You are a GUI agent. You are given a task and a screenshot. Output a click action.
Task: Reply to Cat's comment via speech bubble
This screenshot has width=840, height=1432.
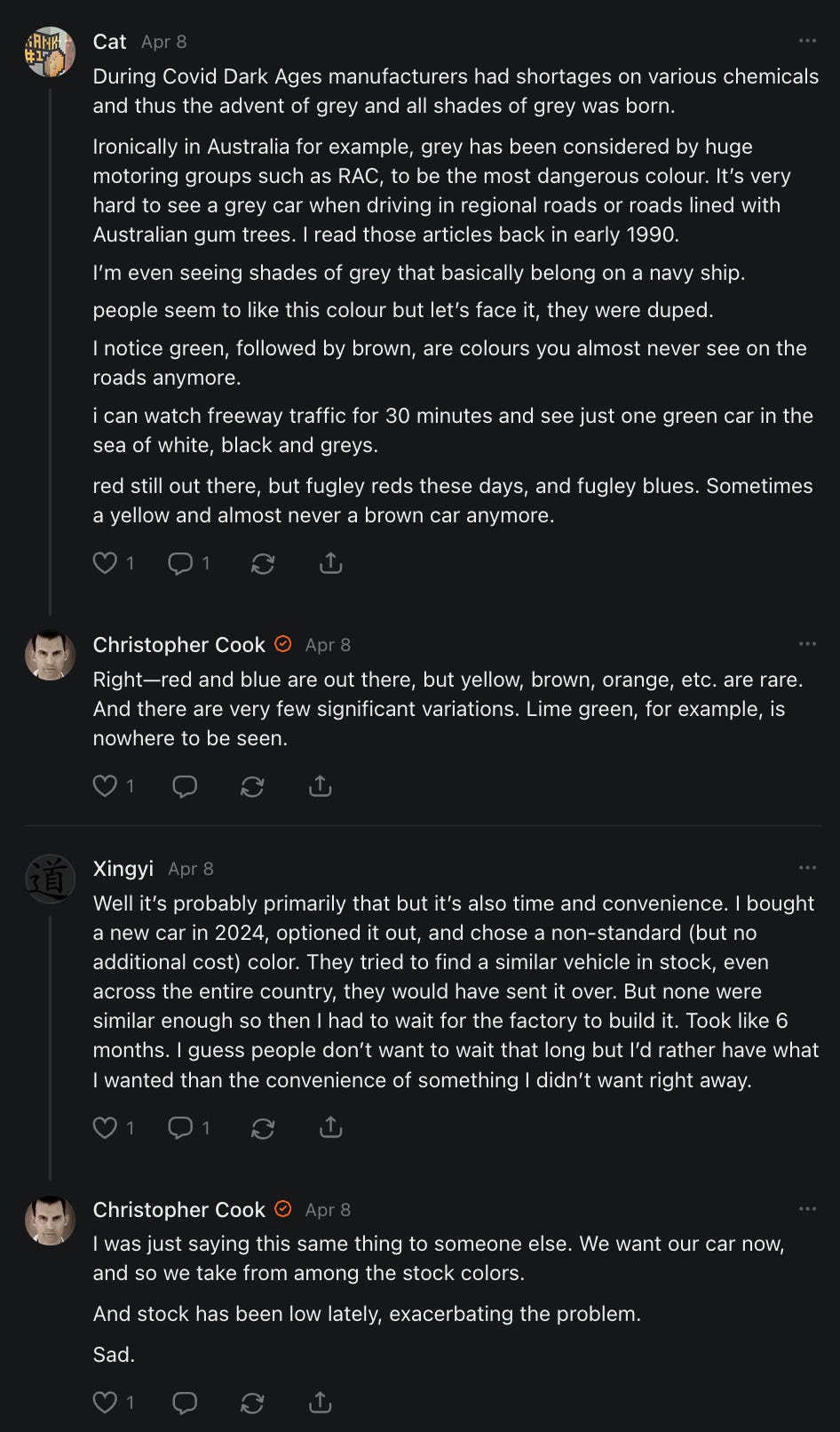[x=180, y=563]
